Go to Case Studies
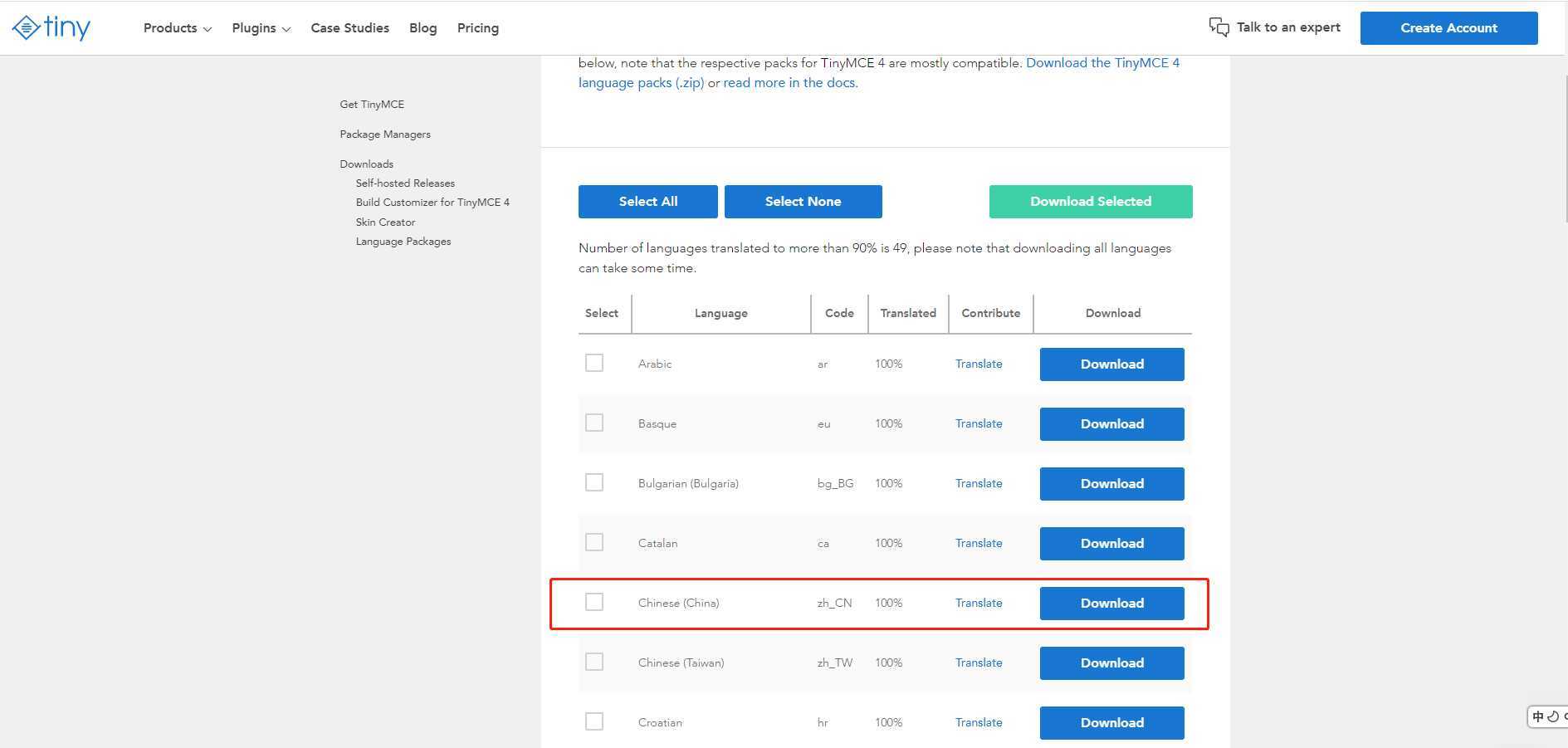 [x=349, y=27]
